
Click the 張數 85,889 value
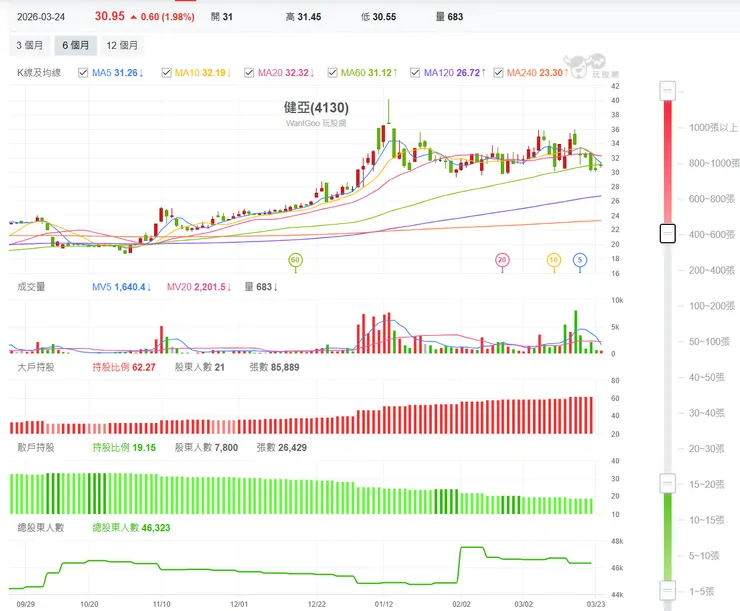click(x=274, y=367)
